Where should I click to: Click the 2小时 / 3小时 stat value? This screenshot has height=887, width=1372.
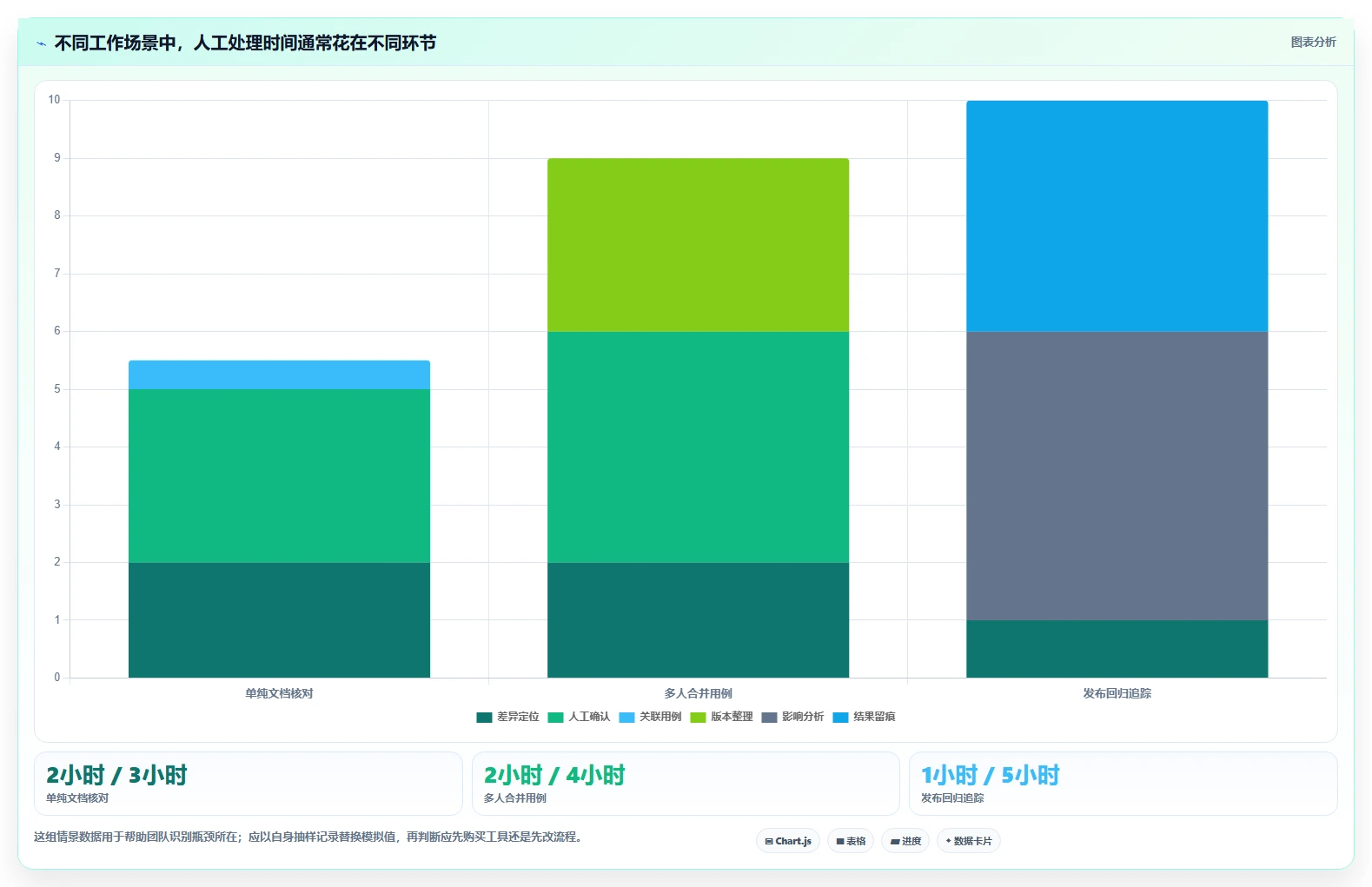click(116, 775)
